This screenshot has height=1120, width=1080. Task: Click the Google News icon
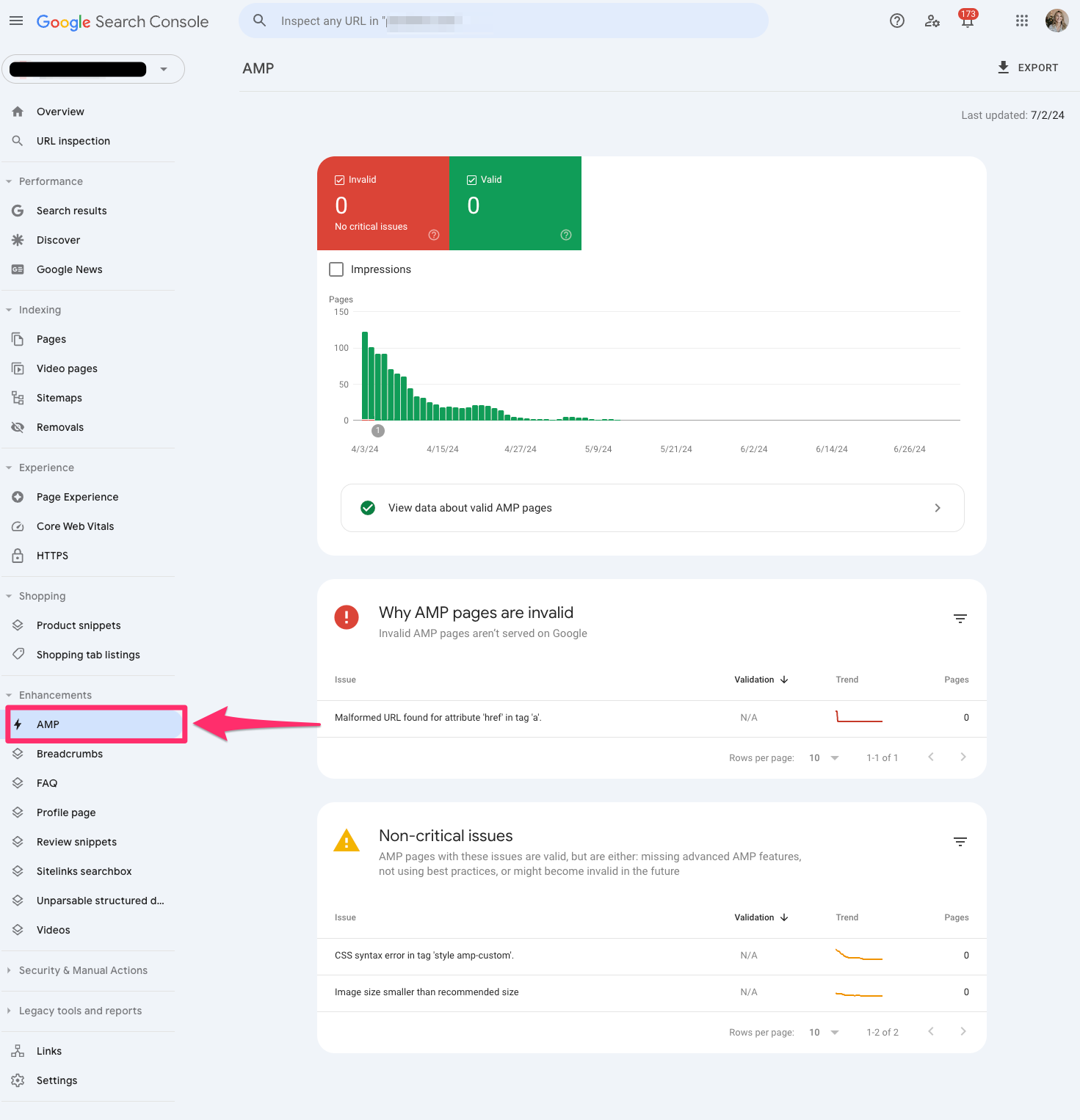[18, 269]
